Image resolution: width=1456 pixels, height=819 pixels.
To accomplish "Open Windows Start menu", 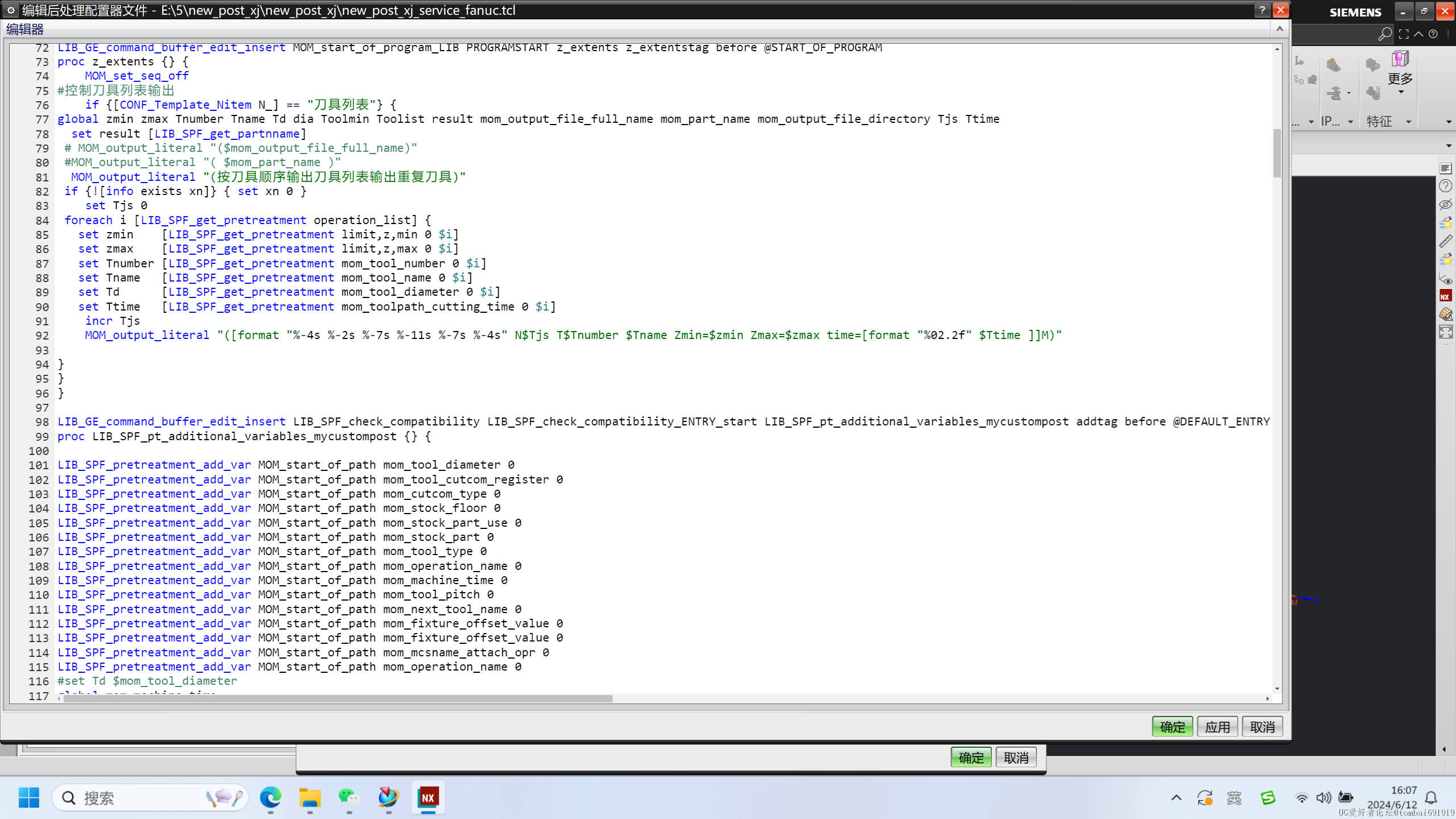I will coord(29,798).
